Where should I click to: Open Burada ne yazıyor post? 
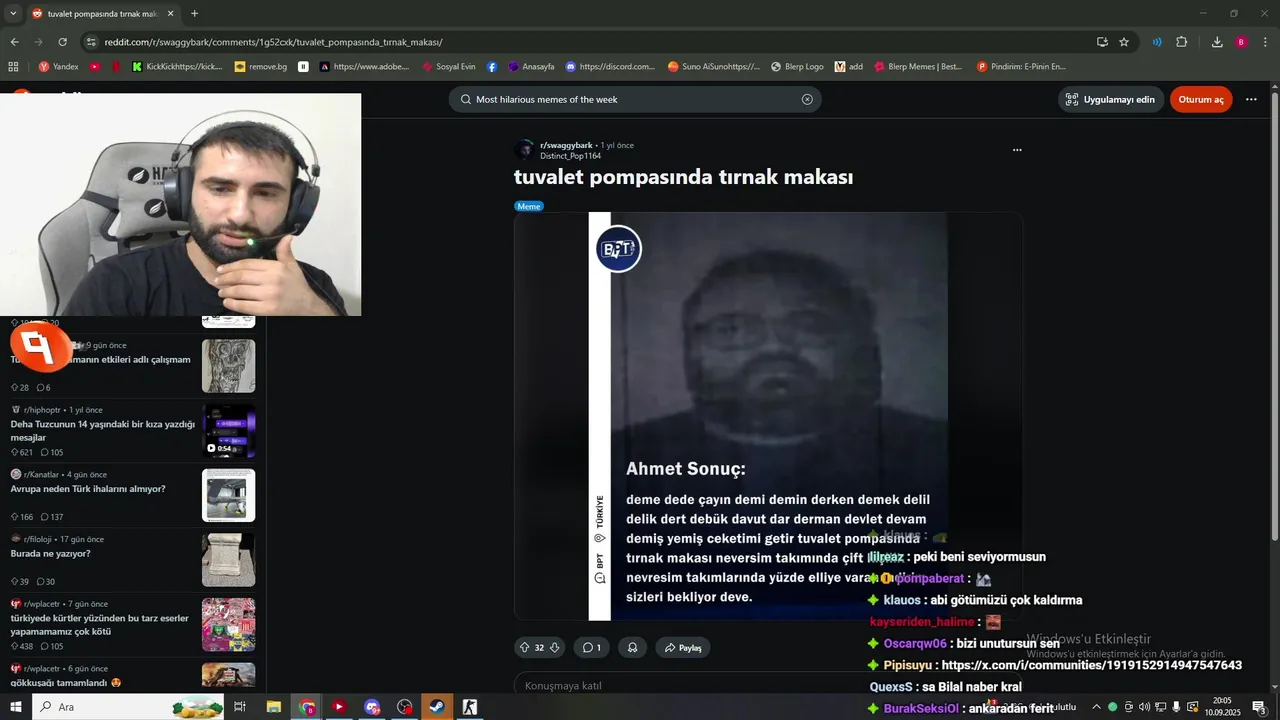click(x=50, y=553)
